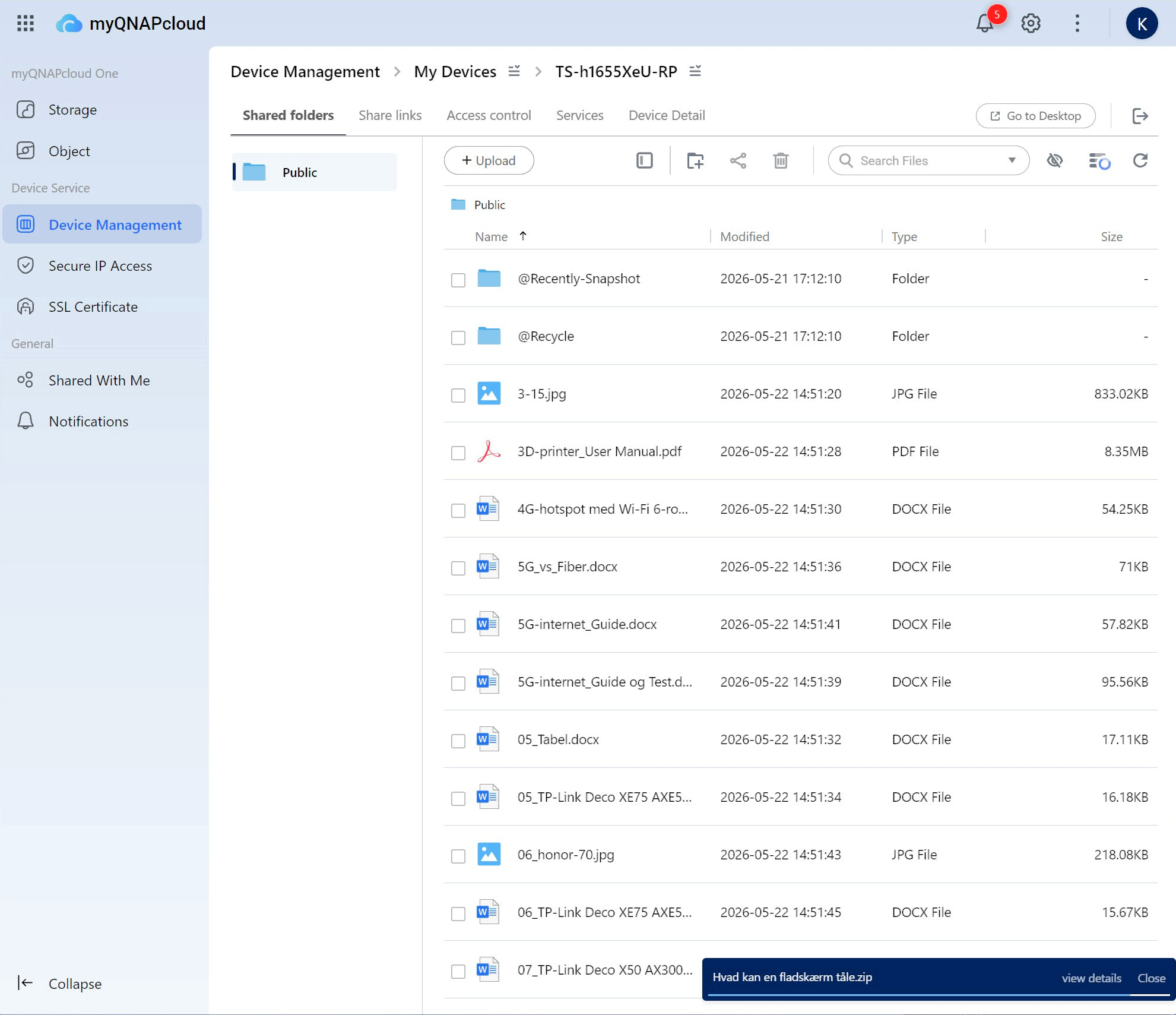Open settings gear in top bar
The width and height of the screenshot is (1176, 1015).
1031,23
